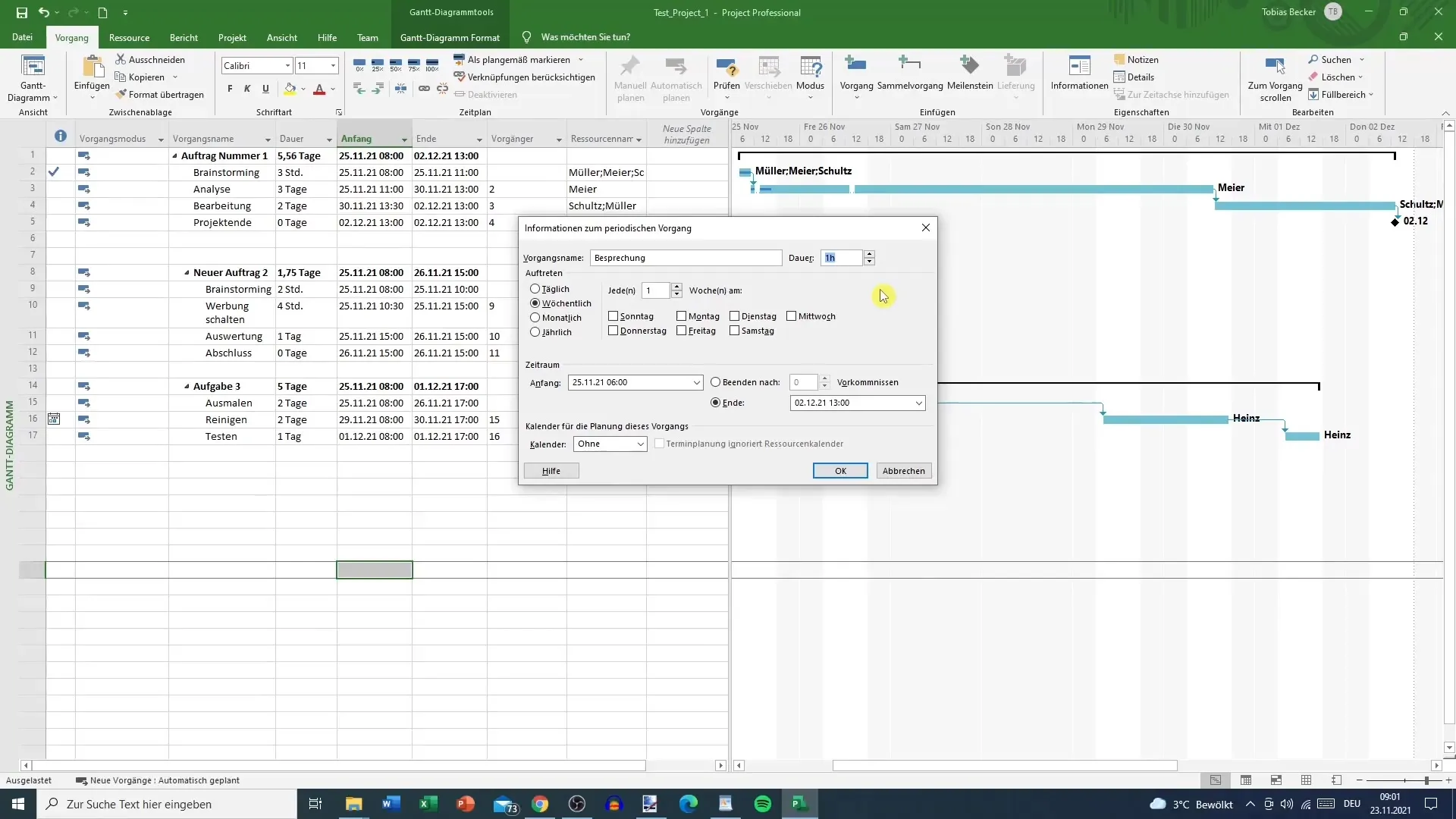
Task: Click the background fill color bucket
Action: [290, 89]
